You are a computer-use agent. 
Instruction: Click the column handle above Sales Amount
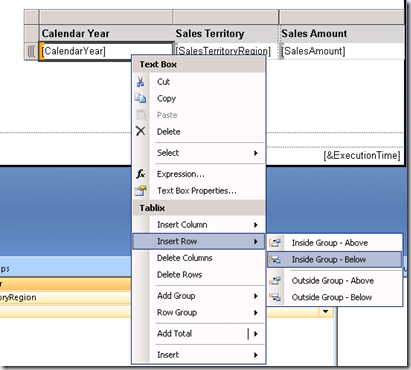[342, 17]
